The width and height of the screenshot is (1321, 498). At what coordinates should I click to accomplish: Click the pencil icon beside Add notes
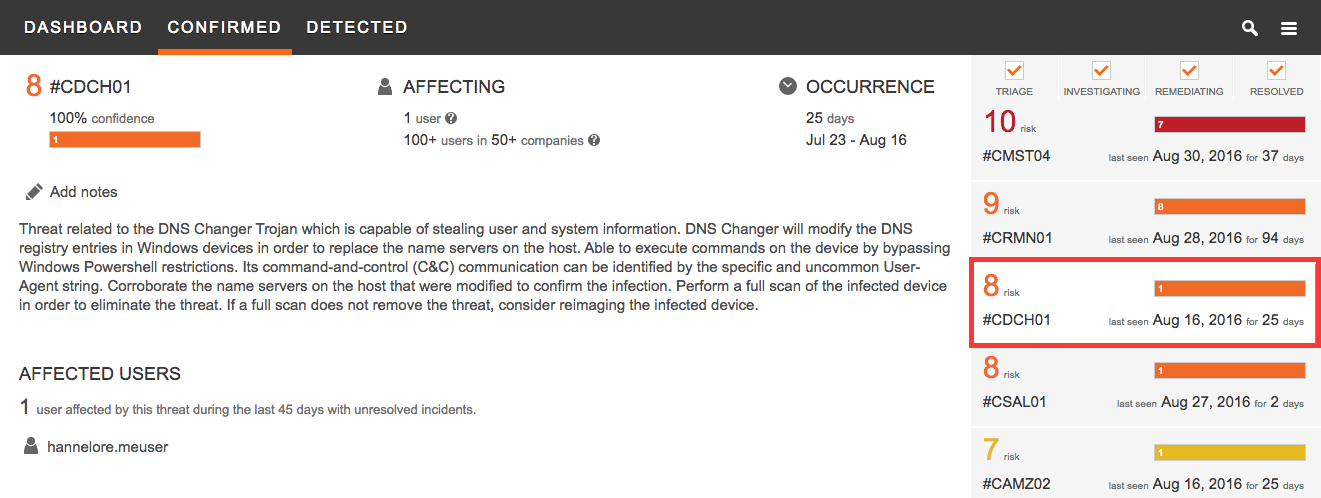click(x=34, y=191)
